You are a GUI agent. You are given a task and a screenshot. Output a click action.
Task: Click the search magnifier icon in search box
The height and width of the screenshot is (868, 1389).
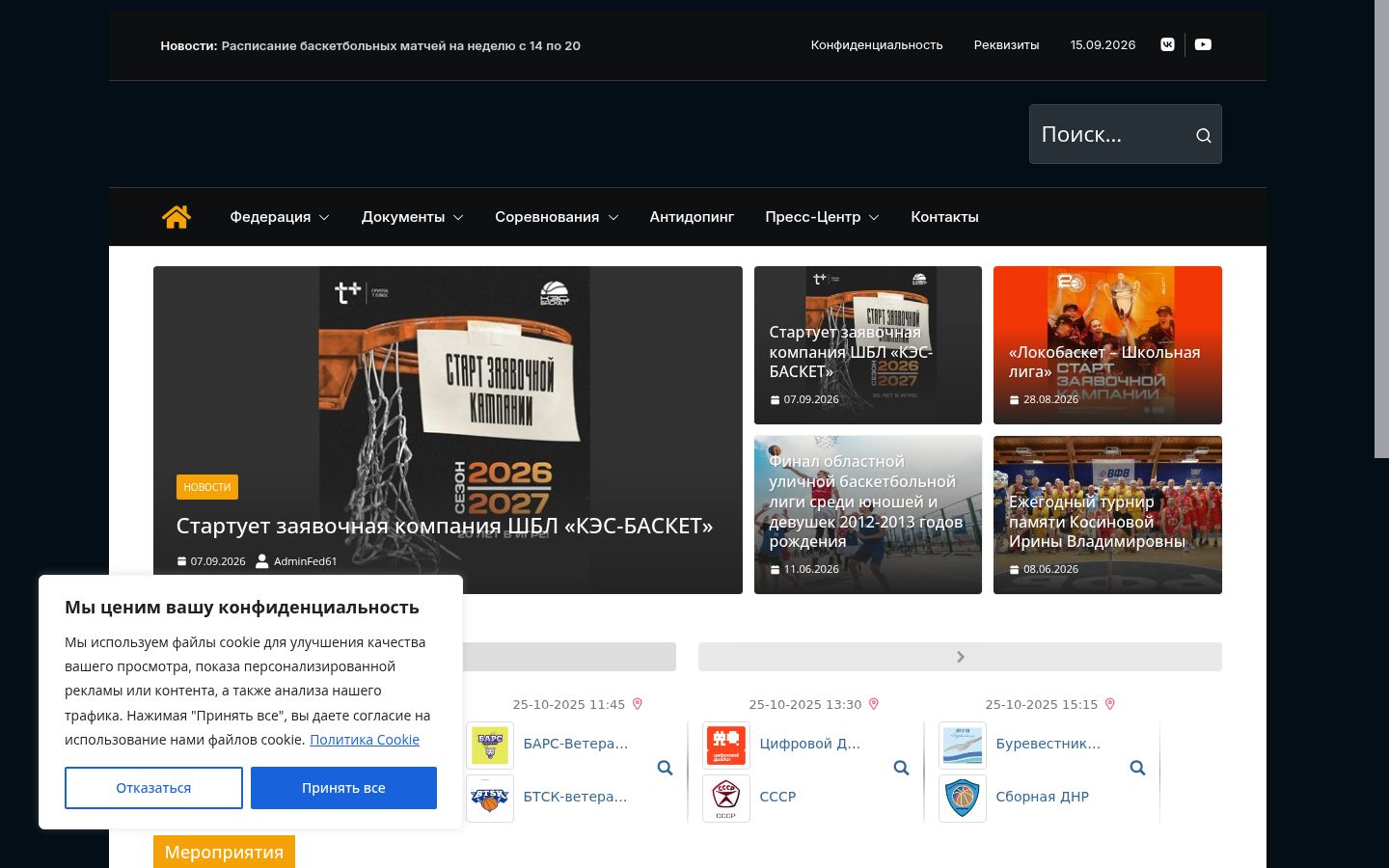[x=1203, y=135]
